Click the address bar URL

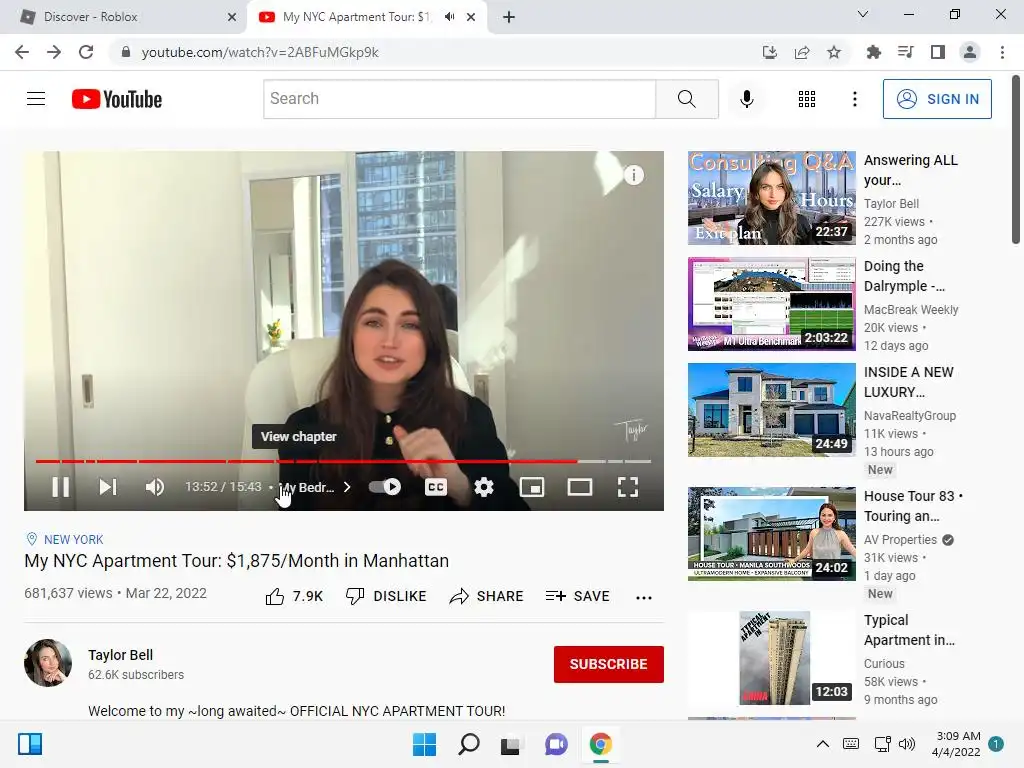[x=260, y=52]
